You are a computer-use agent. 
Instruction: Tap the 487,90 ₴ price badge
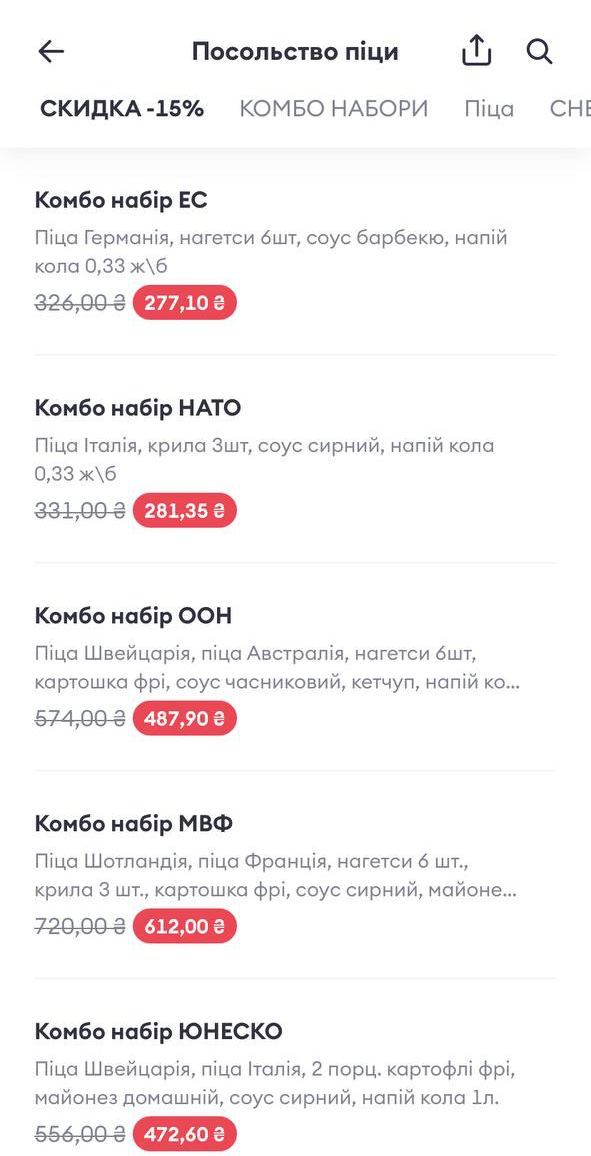[x=184, y=719]
